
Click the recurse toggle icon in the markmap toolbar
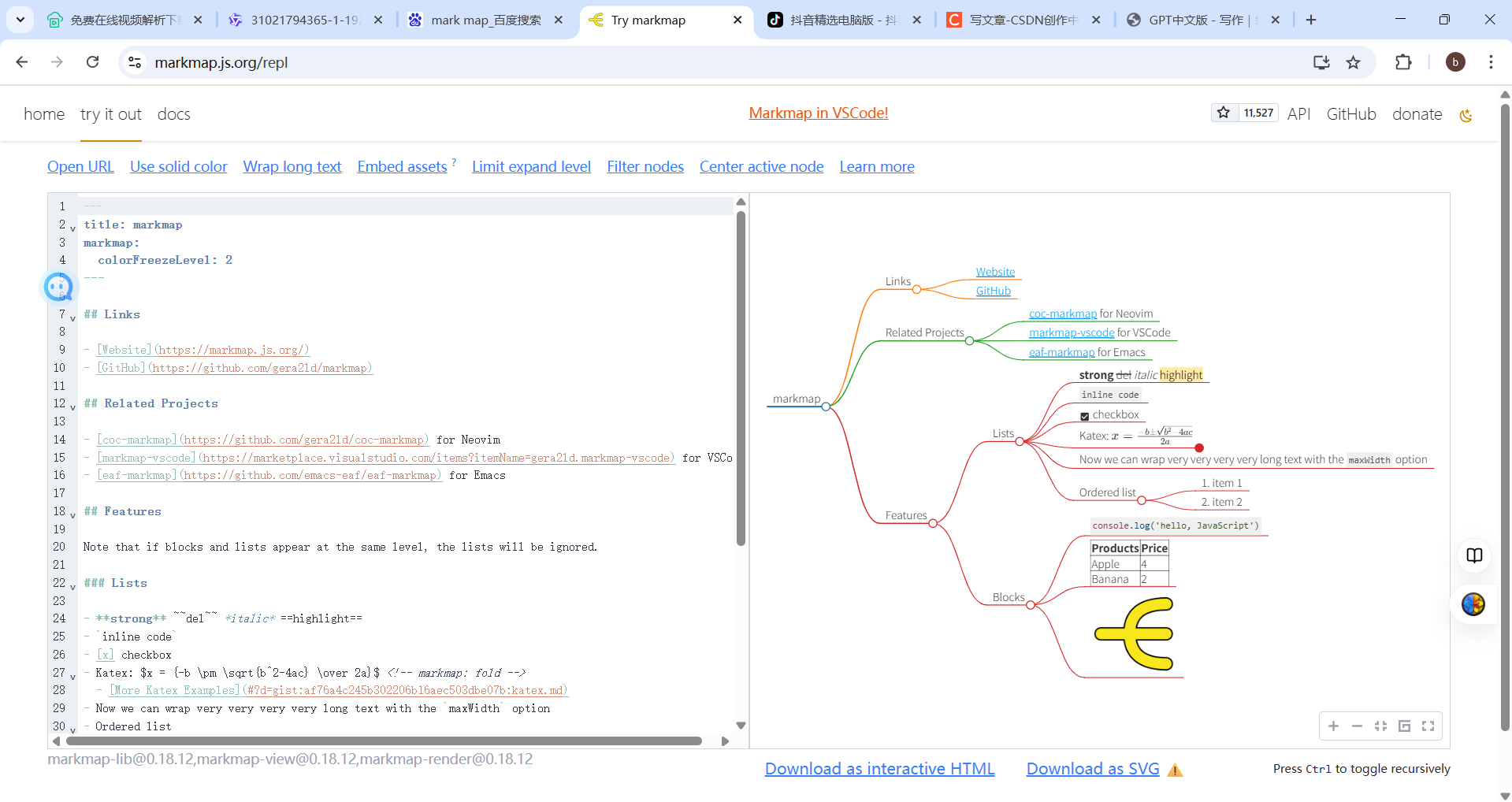1404,726
